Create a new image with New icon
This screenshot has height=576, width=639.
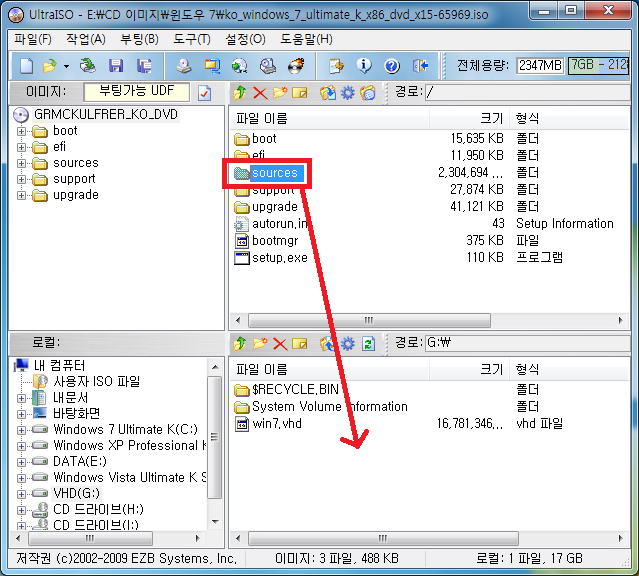point(26,66)
